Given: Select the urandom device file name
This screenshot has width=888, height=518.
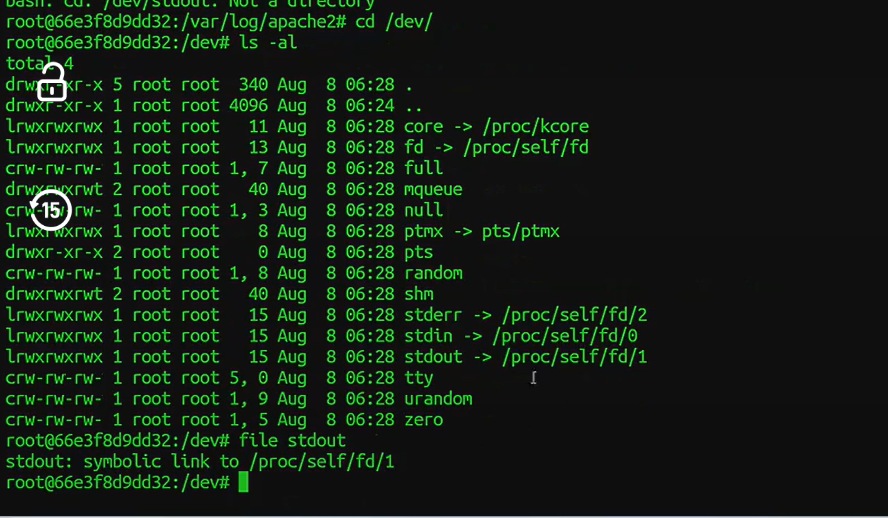Looking at the screenshot, I should point(438,399).
